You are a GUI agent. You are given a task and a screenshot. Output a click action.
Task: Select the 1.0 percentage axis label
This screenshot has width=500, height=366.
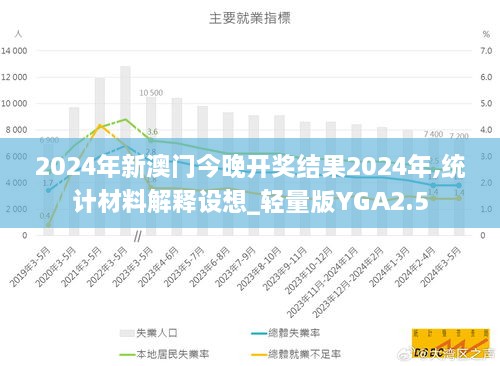click(486, 209)
